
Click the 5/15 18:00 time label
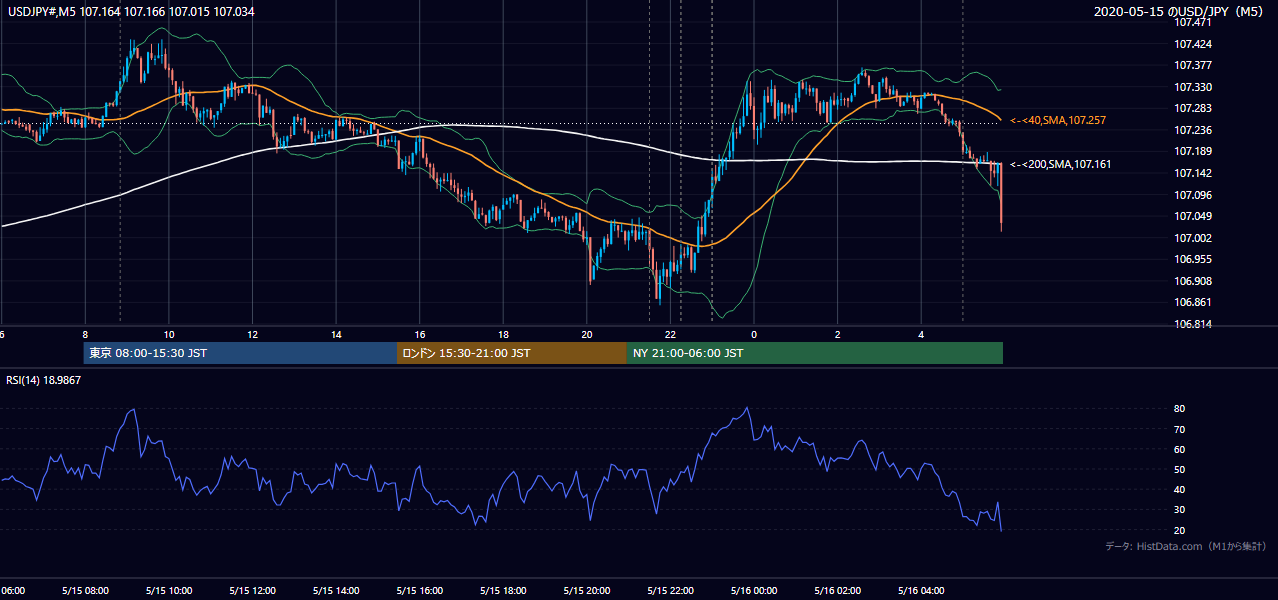click(x=503, y=591)
